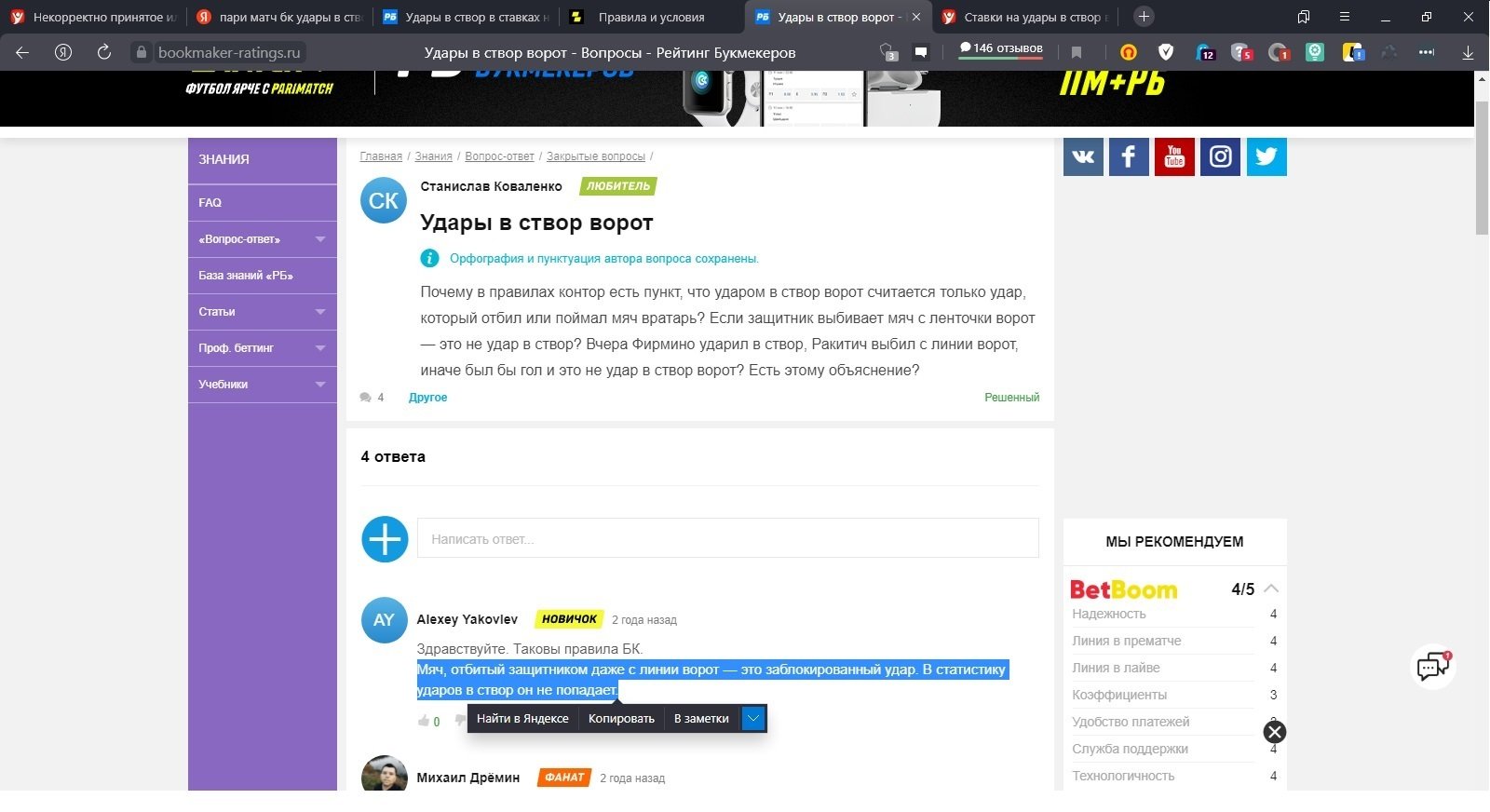Click the blue plus add-answer icon
This screenshot has height=812, width=1490.
pos(385,539)
